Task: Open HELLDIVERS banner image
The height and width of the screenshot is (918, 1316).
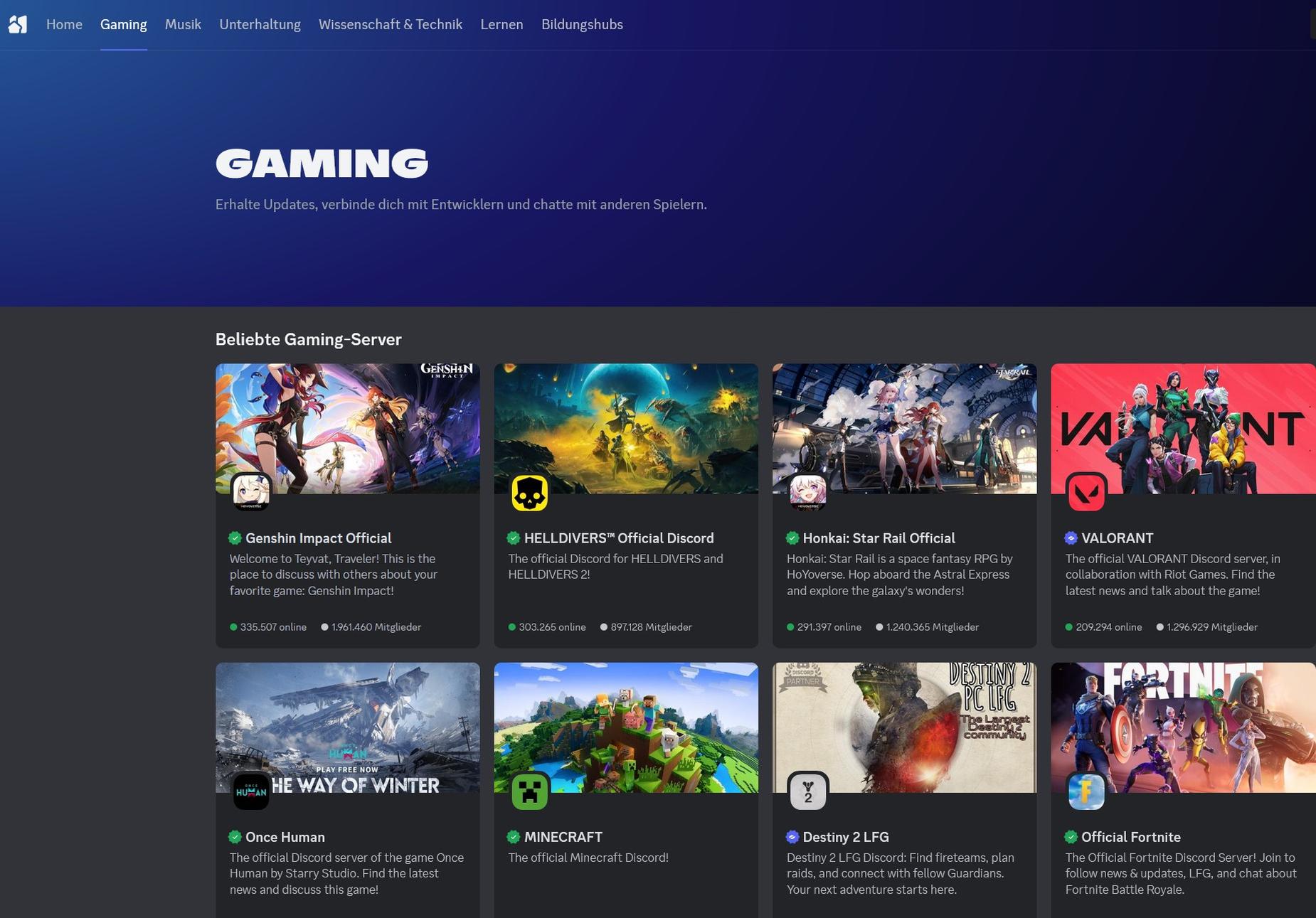Action: [626, 428]
